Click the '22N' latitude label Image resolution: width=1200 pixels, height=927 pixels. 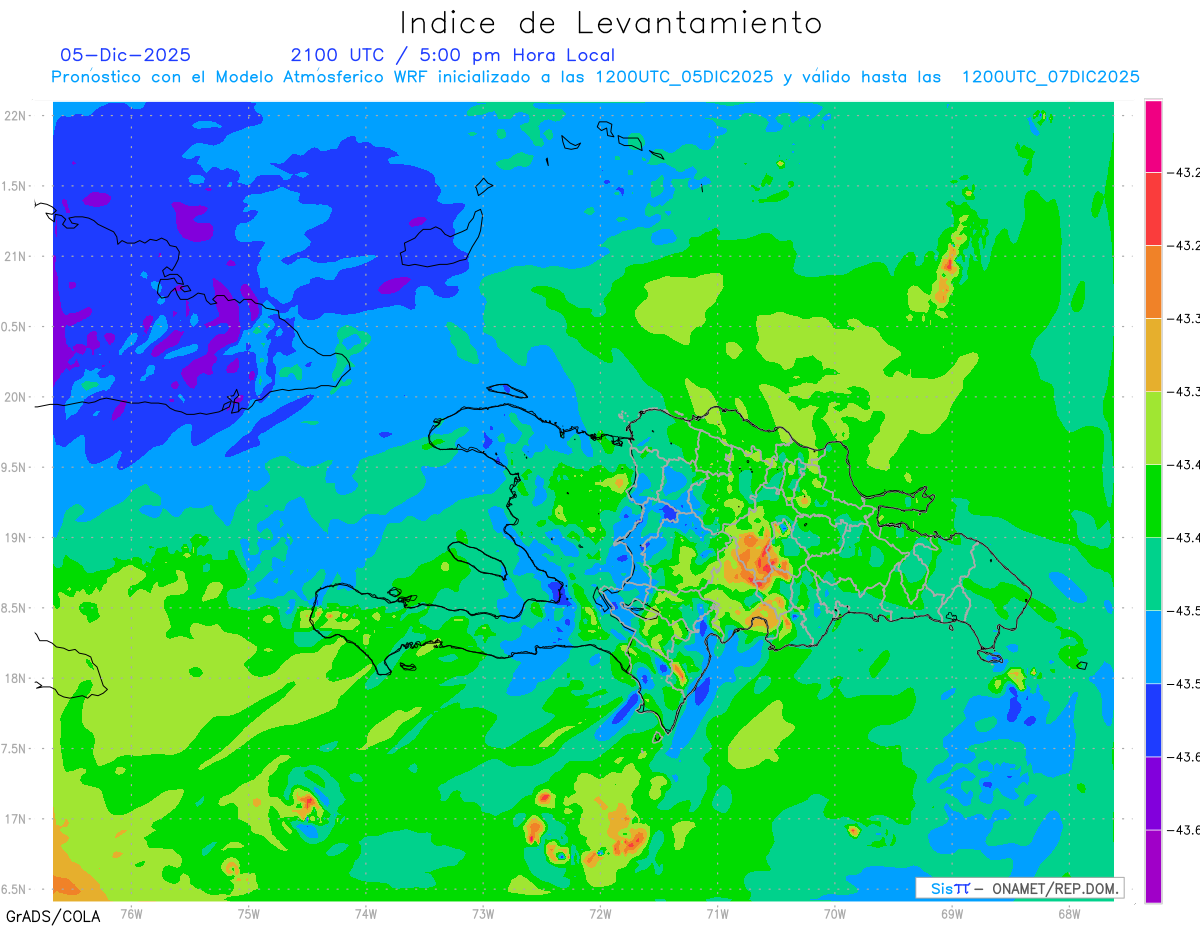click(x=17, y=116)
